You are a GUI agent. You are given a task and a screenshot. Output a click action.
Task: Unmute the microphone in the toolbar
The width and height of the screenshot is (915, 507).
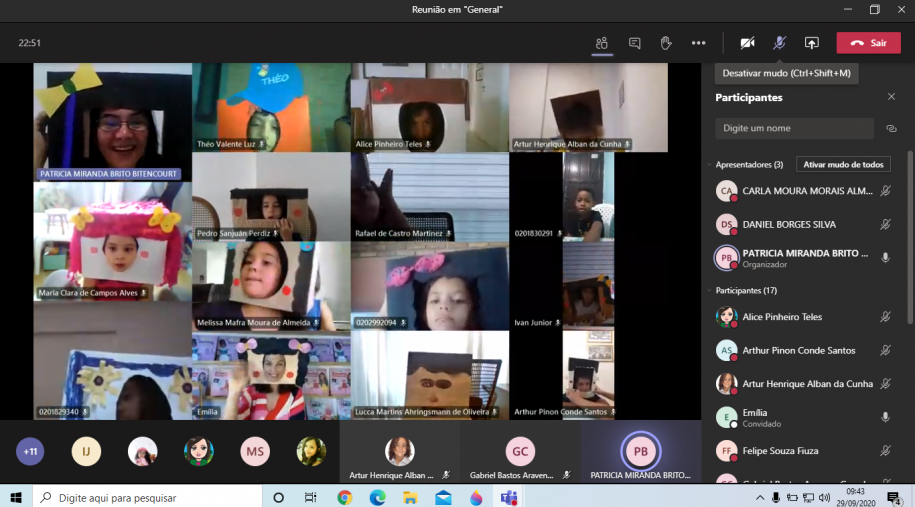780,43
